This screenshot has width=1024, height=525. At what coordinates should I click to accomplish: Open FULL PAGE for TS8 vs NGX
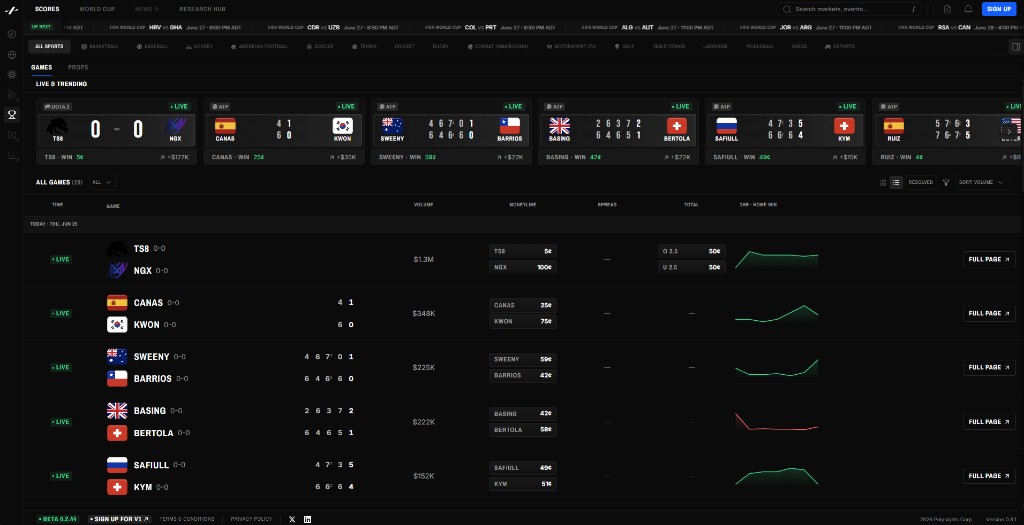[989, 259]
